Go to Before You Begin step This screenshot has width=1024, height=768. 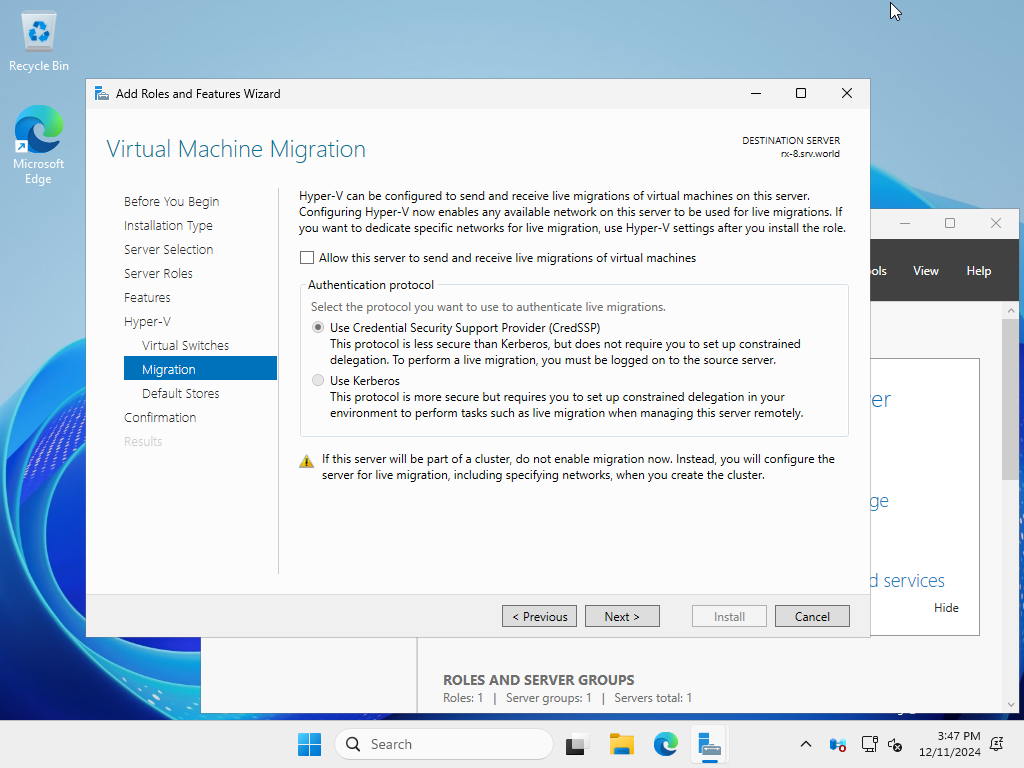(x=172, y=201)
